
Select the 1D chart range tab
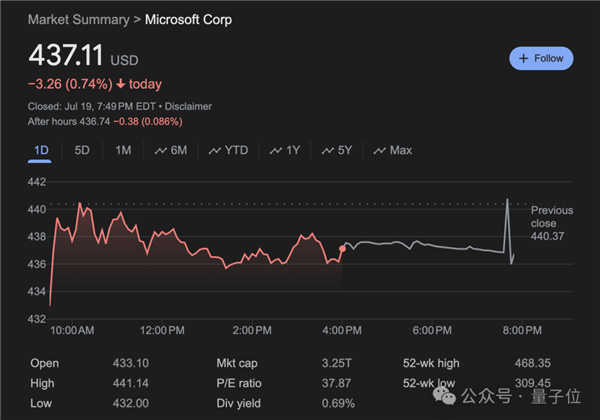point(41,150)
